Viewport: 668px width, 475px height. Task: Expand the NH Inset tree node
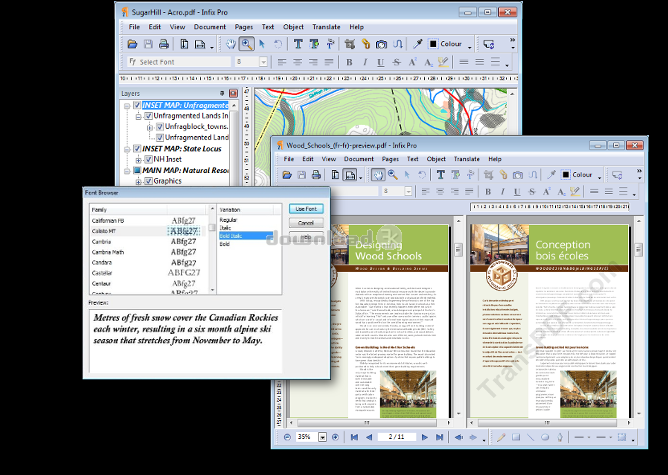tap(137, 159)
